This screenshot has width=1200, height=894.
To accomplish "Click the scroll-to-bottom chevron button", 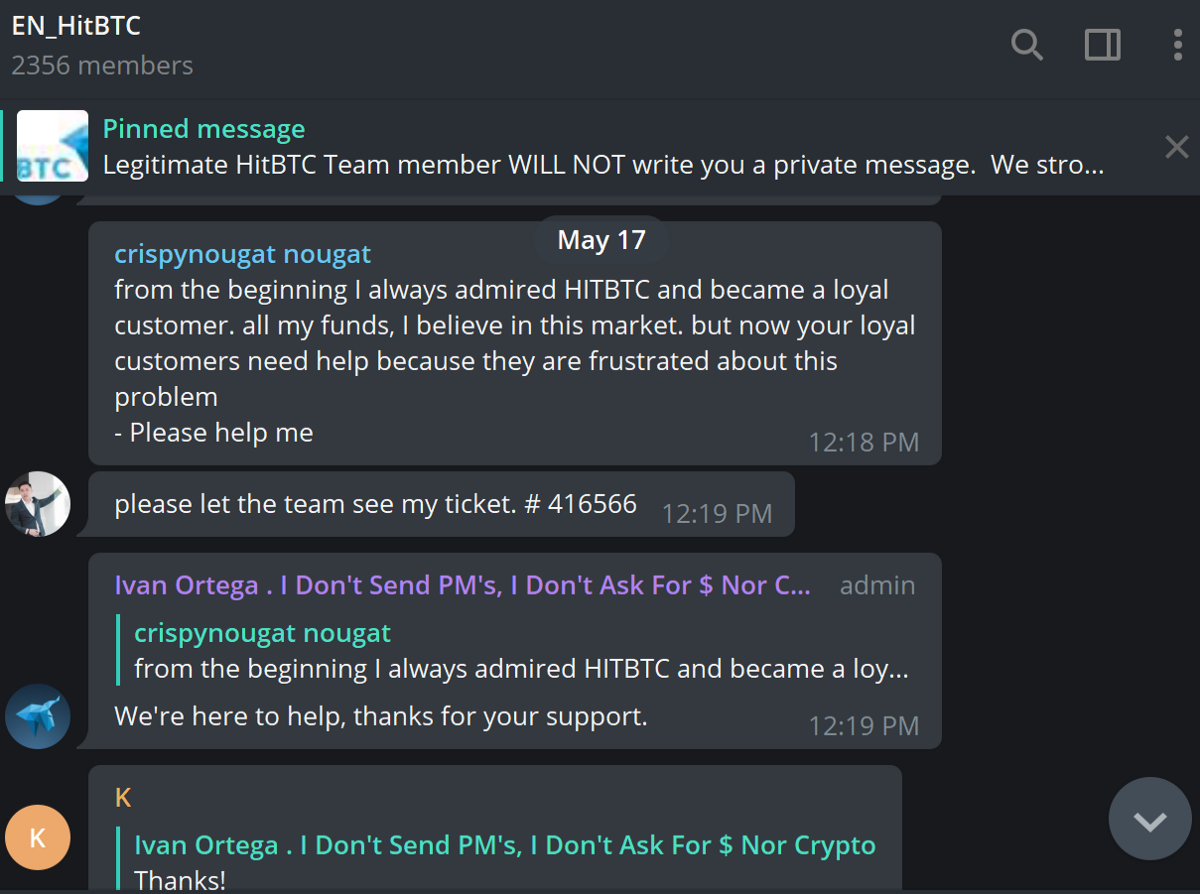I will 1149,818.
